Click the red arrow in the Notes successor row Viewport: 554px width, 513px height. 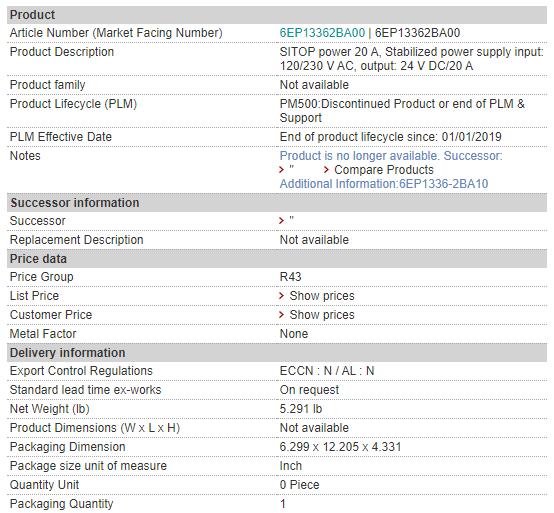coord(282,170)
